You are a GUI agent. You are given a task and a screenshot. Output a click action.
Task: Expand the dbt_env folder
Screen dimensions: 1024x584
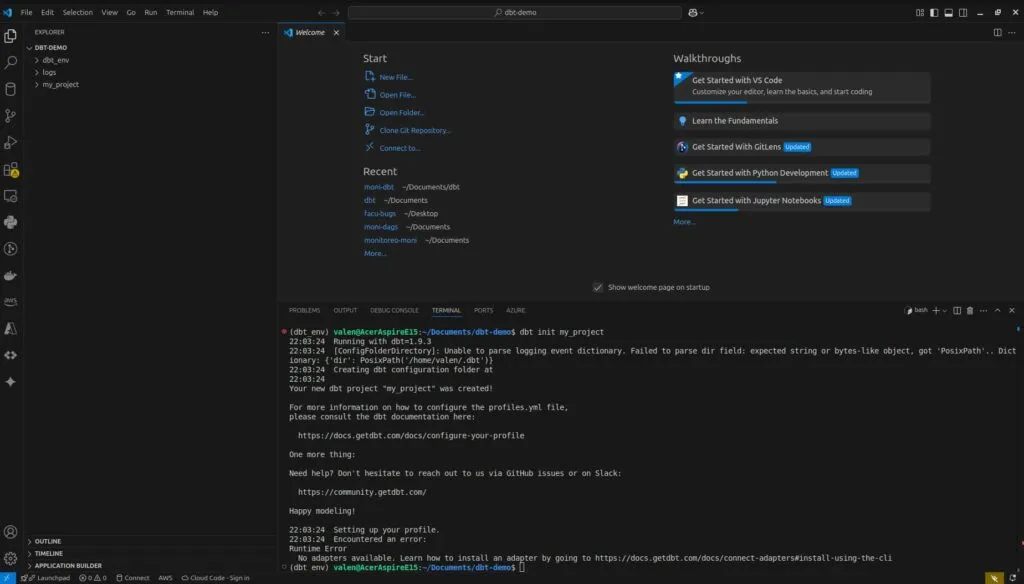pyautogui.click(x=56, y=60)
